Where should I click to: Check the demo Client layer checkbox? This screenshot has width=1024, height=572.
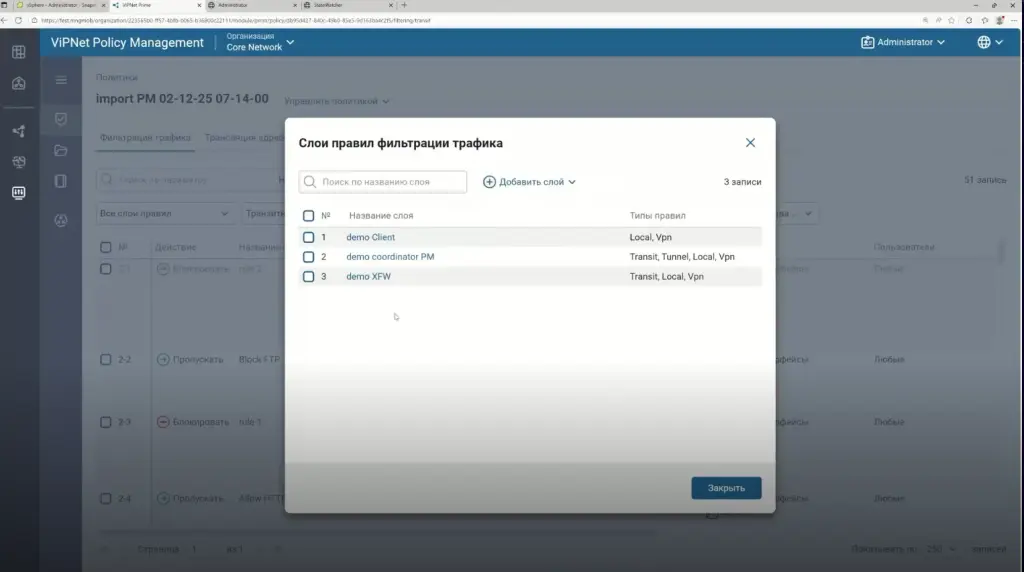[x=309, y=238]
